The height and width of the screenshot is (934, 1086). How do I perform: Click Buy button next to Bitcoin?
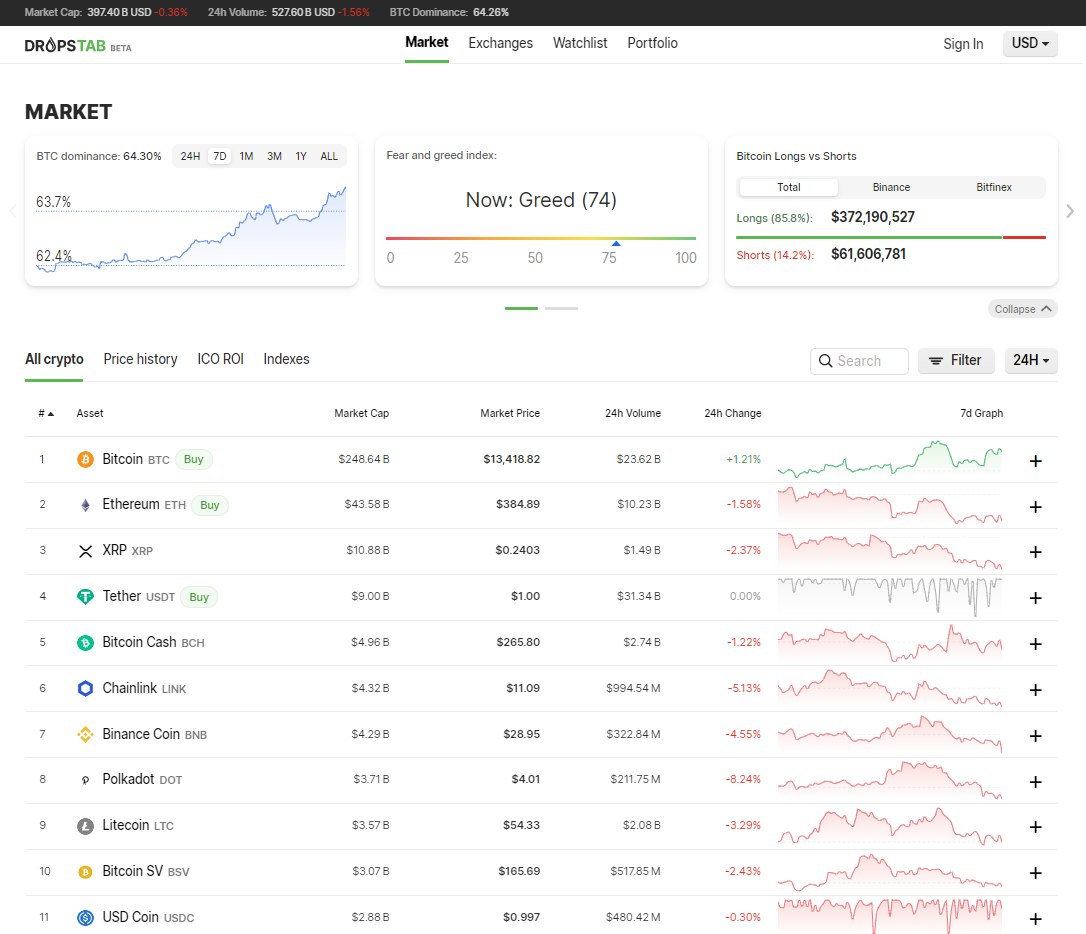(194, 460)
